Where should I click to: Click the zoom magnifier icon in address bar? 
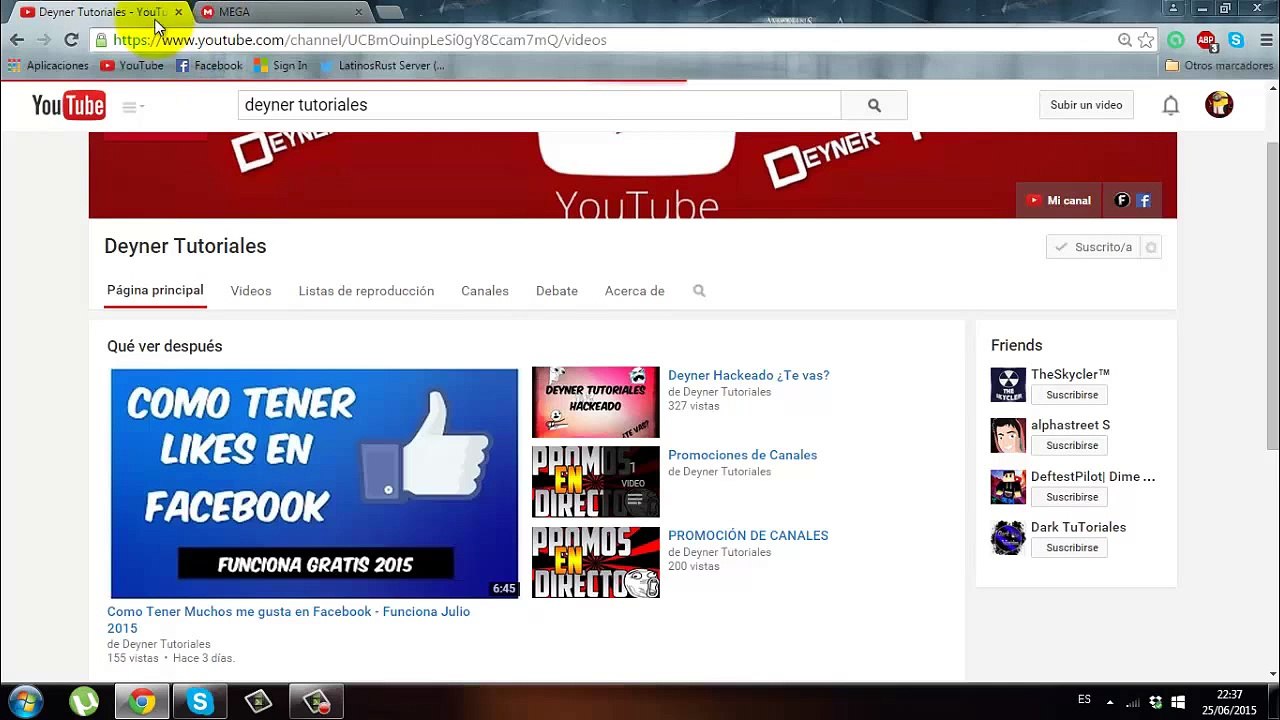[x=1125, y=40]
